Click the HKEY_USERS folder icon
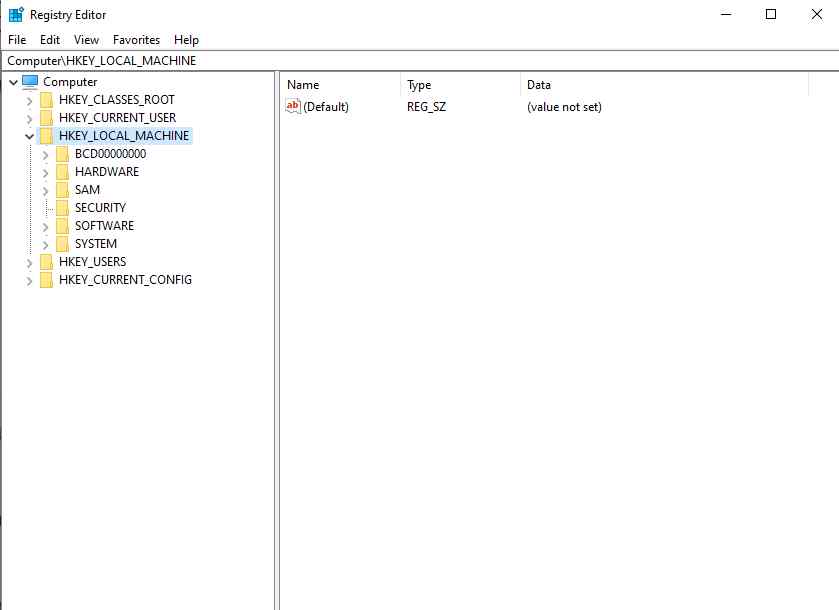 coord(47,262)
